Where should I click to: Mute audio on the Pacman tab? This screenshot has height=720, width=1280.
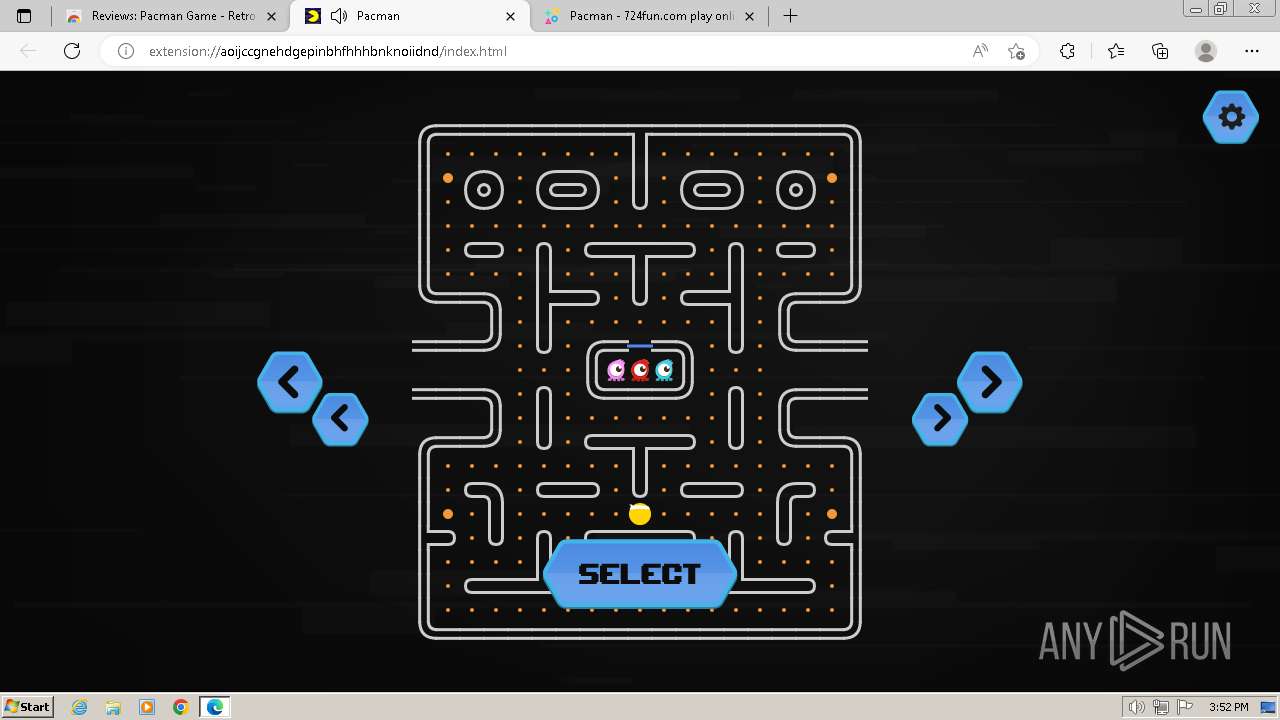pyautogui.click(x=339, y=16)
